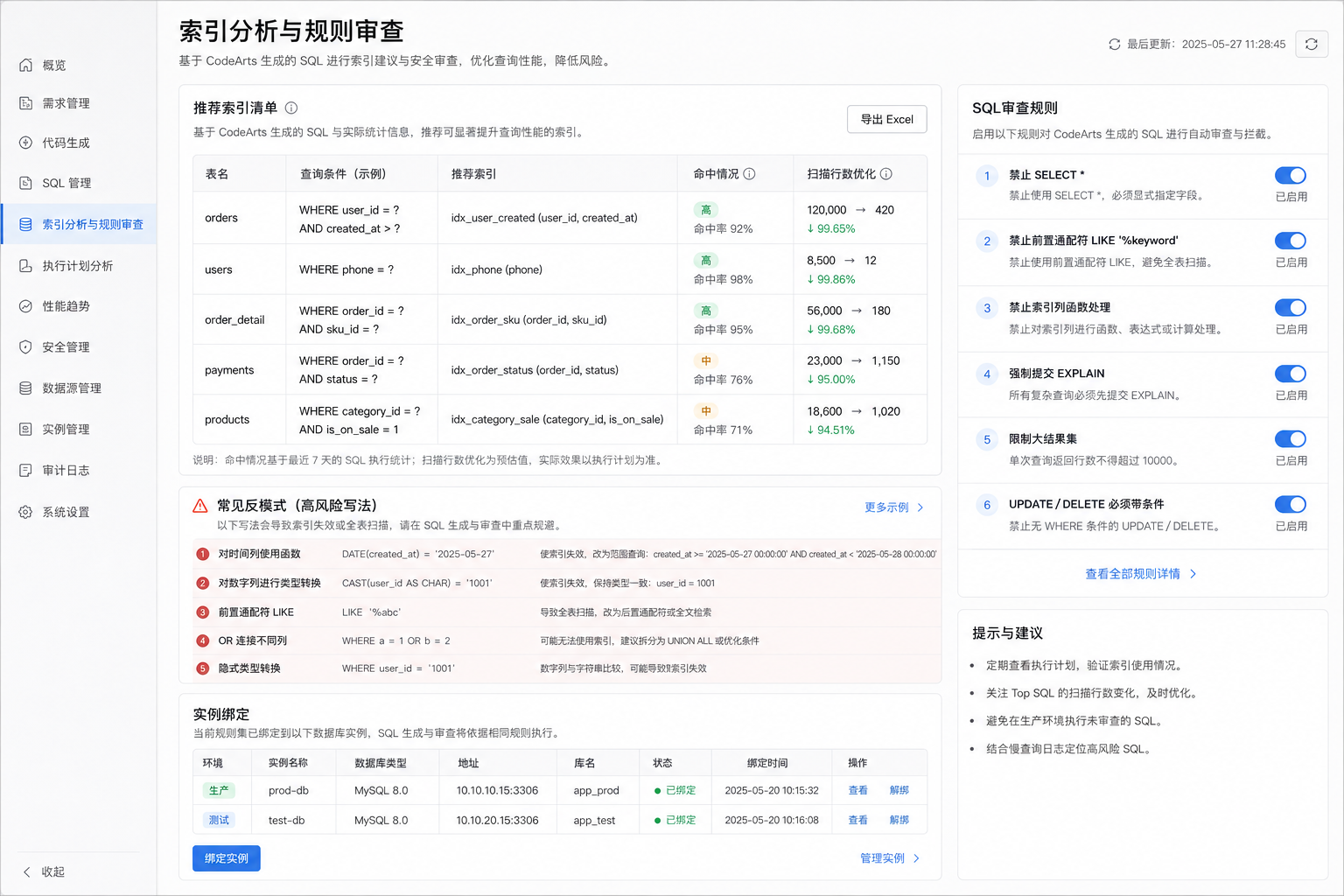Viewport: 1344px width, 896px height.
Task: Select 索引分析与规则审查 menu item
Action: point(79,224)
